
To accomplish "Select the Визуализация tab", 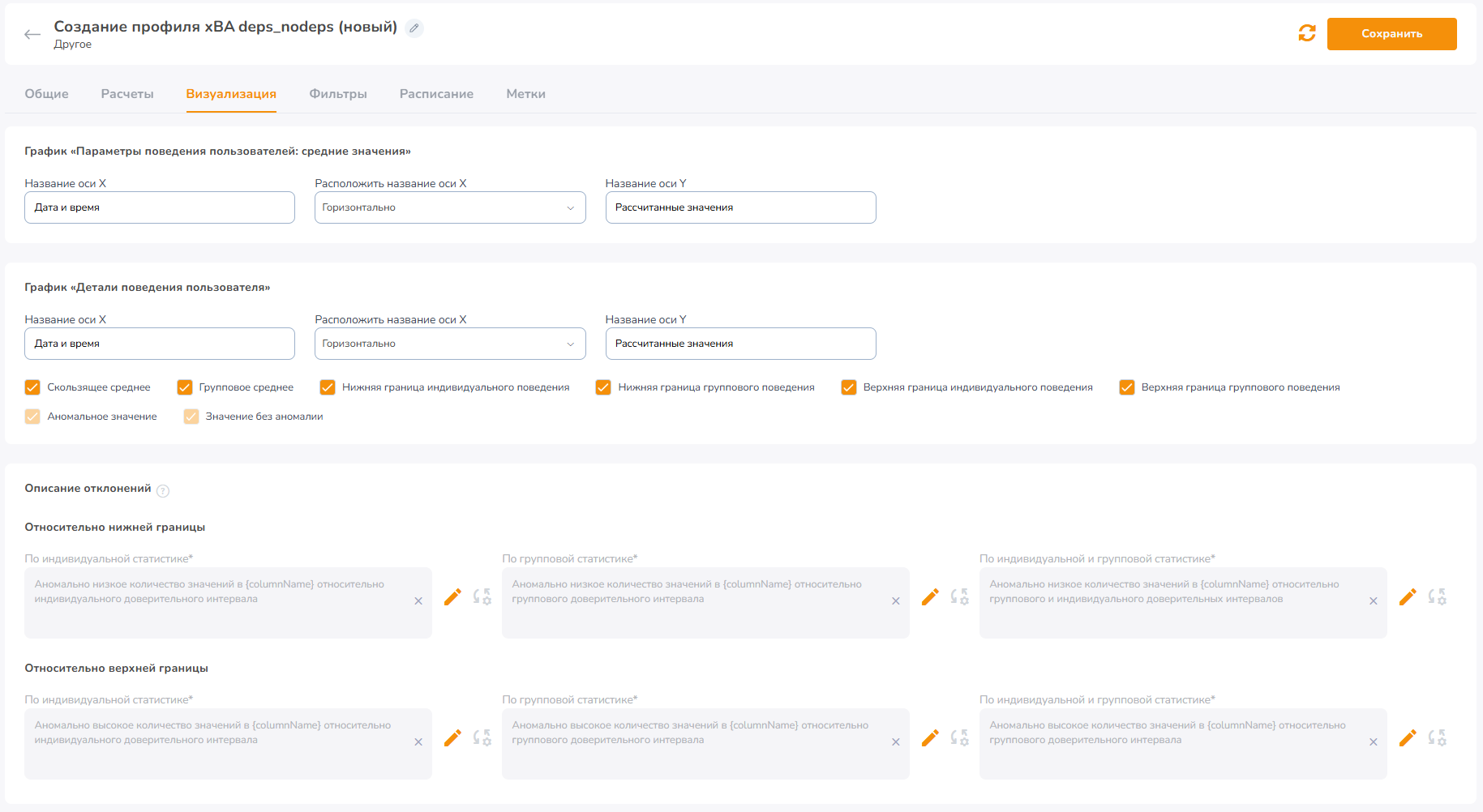I will (231, 94).
